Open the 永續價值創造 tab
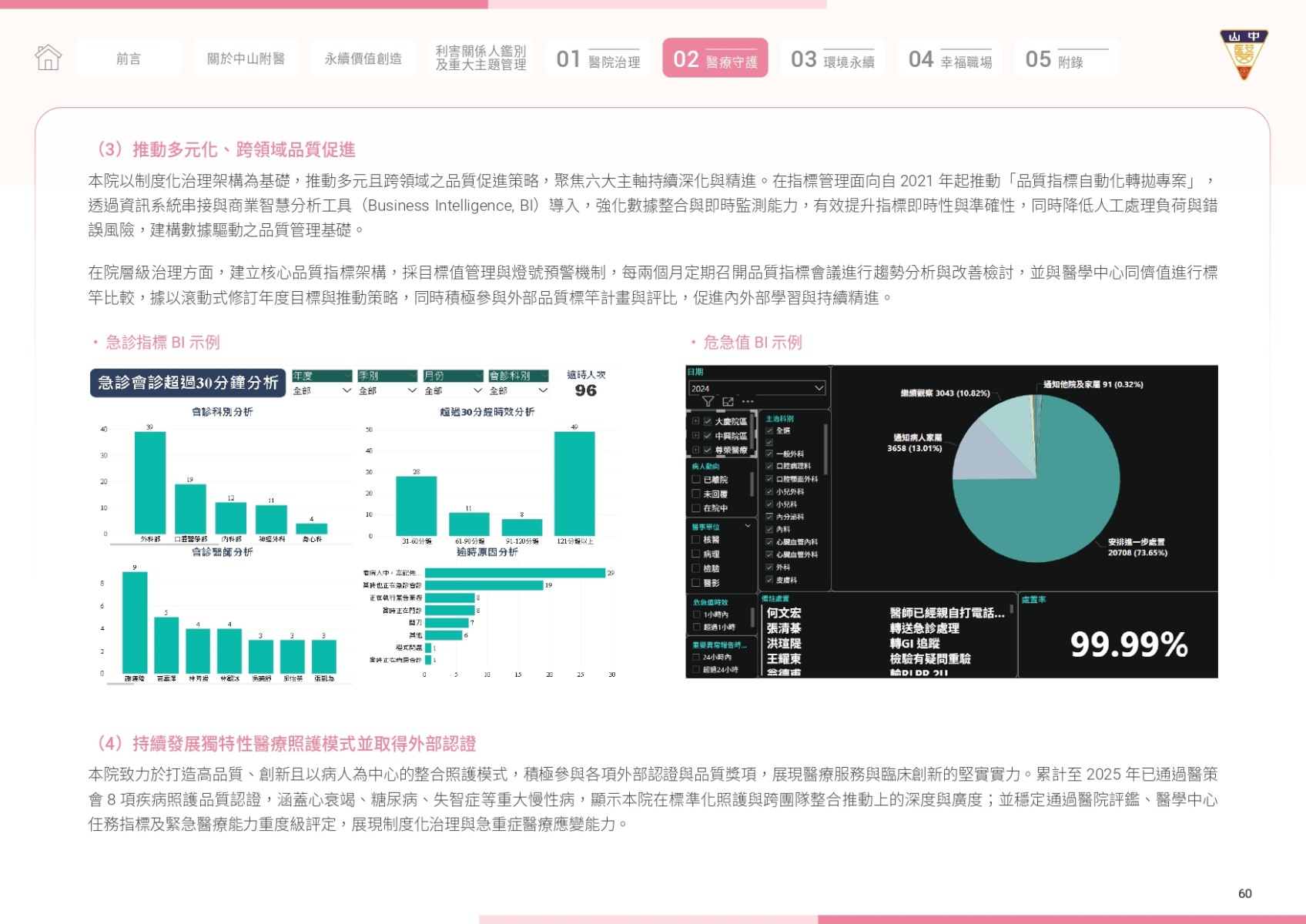Screen dimensions: 1306x924 tap(363, 59)
